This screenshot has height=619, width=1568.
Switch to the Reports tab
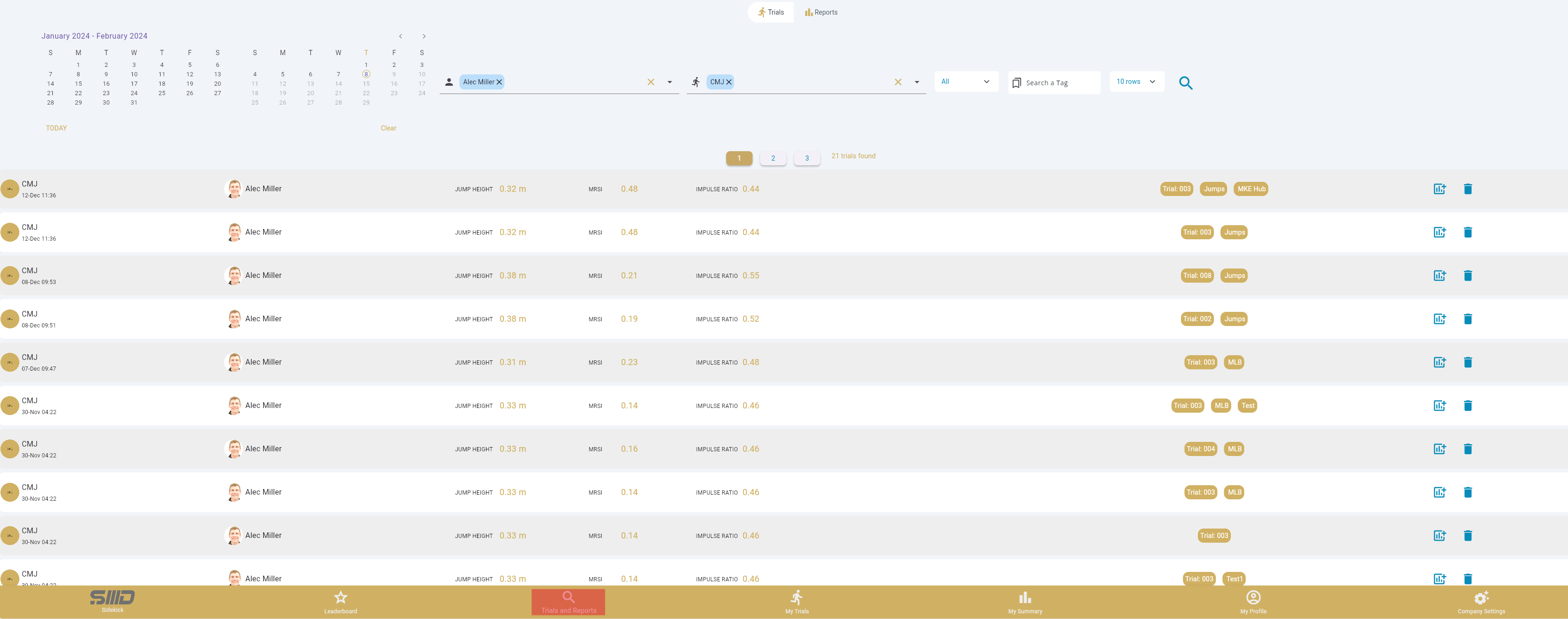(x=821, y=12)
